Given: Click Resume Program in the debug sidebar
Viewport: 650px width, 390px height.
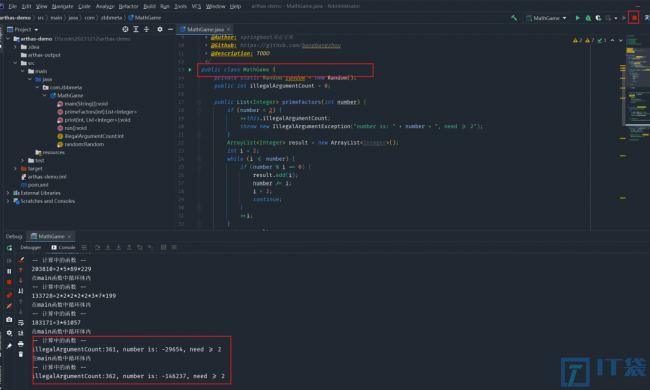Looking at the screenshot, I should pyautogui.click(x=9, y=261).
